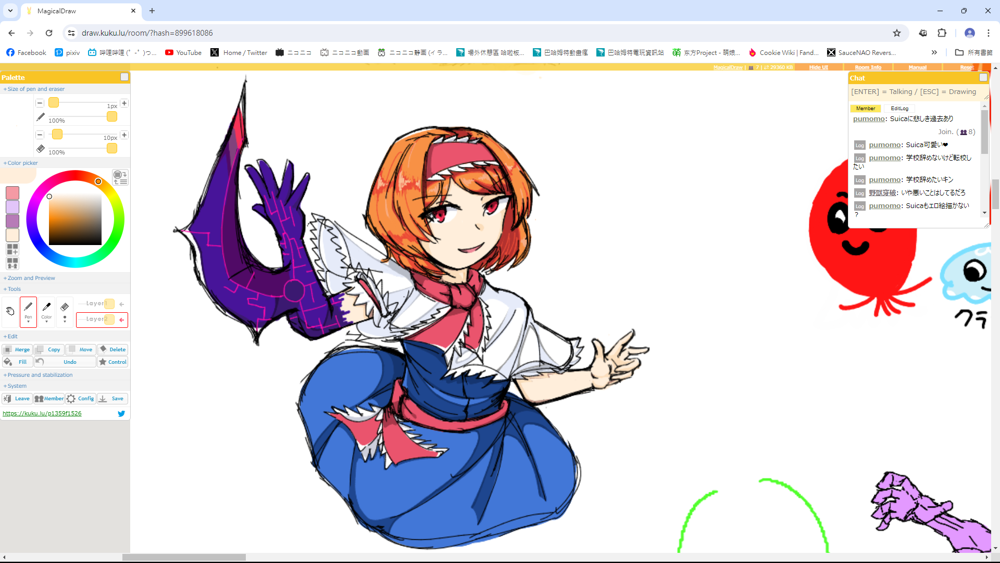Screen dimensions: 1000x563
Task: Select the hand pan tool
Action: (x=10, y=312)
